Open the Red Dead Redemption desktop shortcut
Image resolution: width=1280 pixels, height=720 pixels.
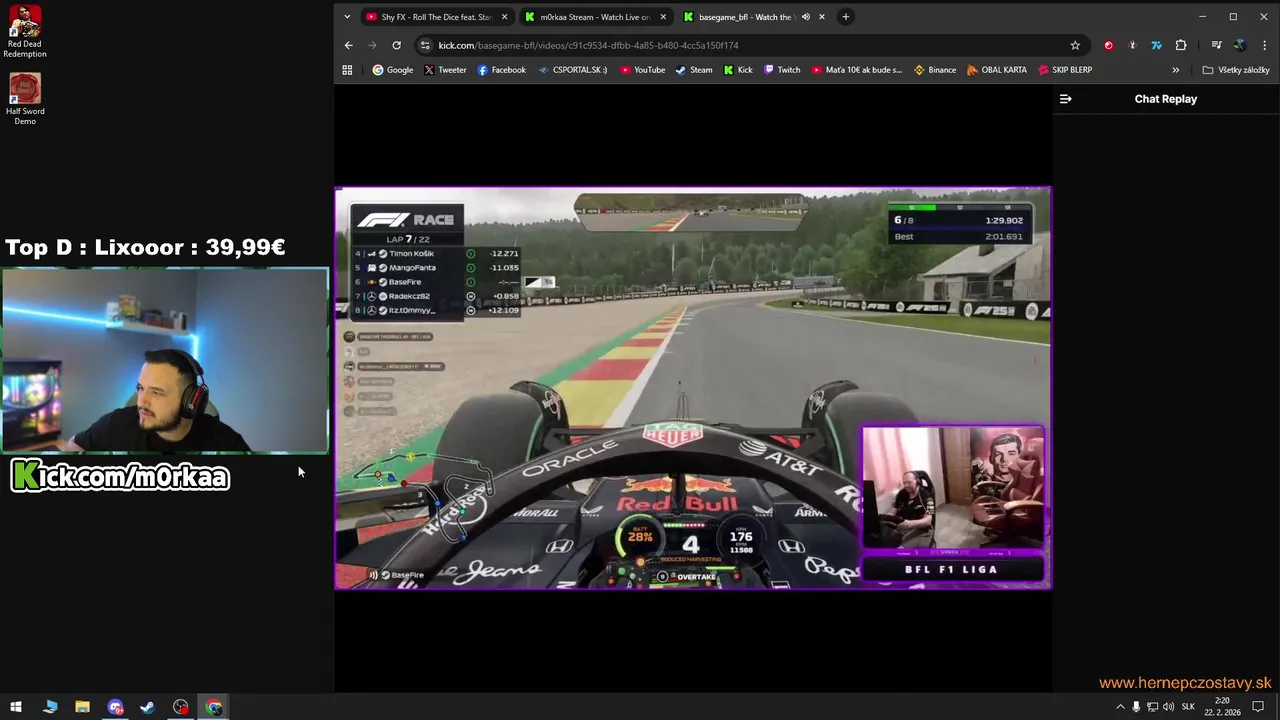25,33
